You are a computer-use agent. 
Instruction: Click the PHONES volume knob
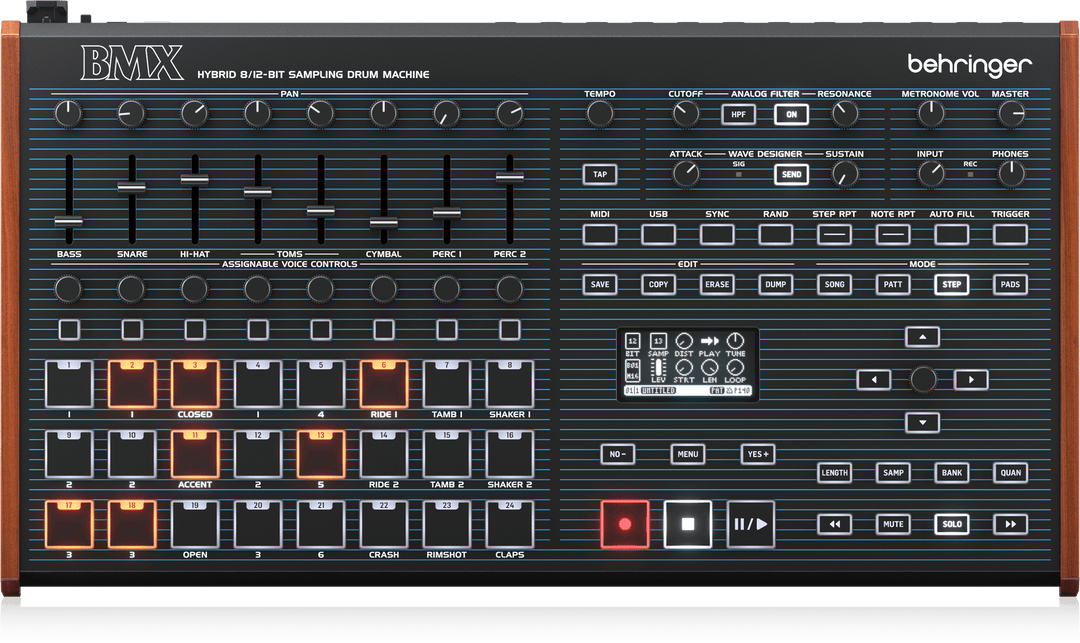tap(1011, 175)
